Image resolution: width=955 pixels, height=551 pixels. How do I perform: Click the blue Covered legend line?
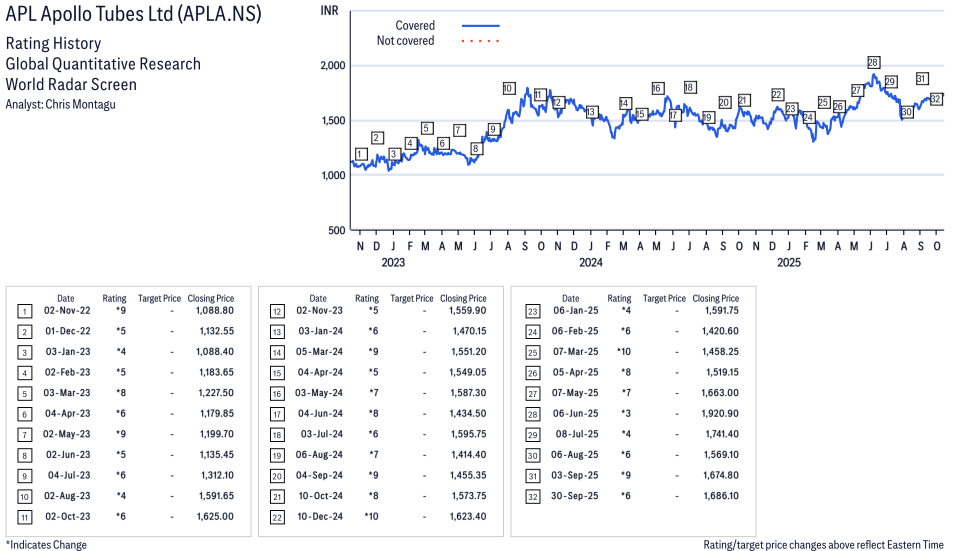click(481, 26)
